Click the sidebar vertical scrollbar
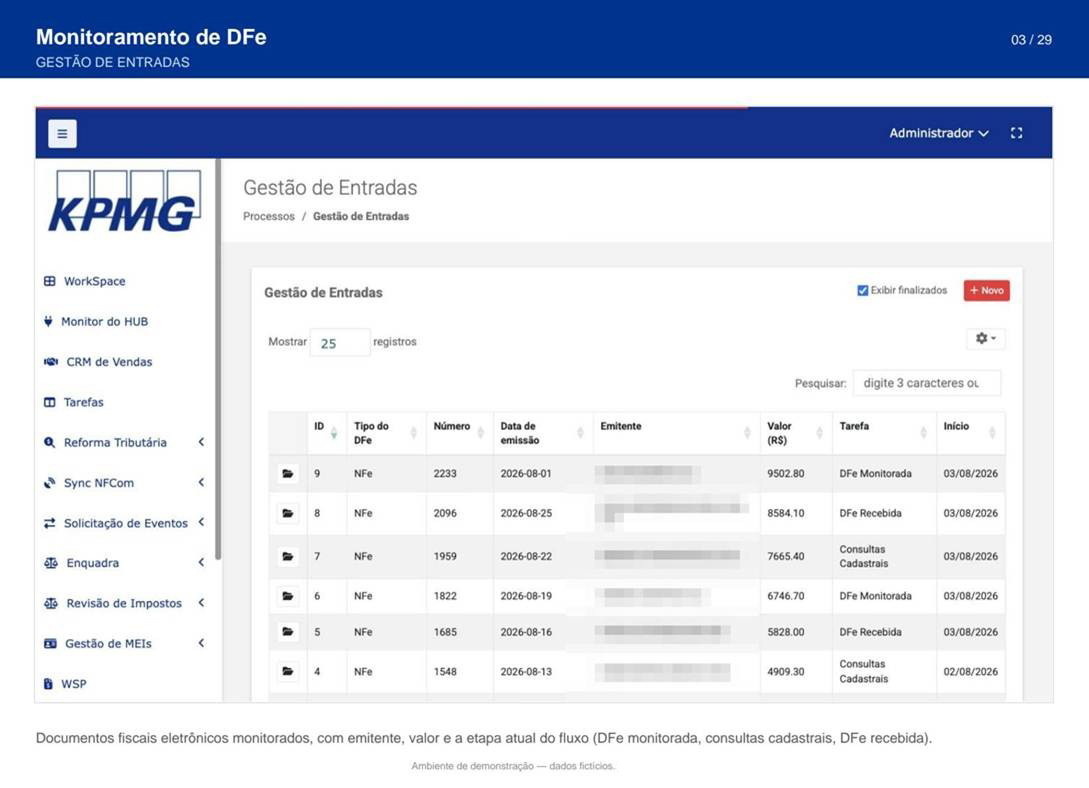 pos(218,359)
